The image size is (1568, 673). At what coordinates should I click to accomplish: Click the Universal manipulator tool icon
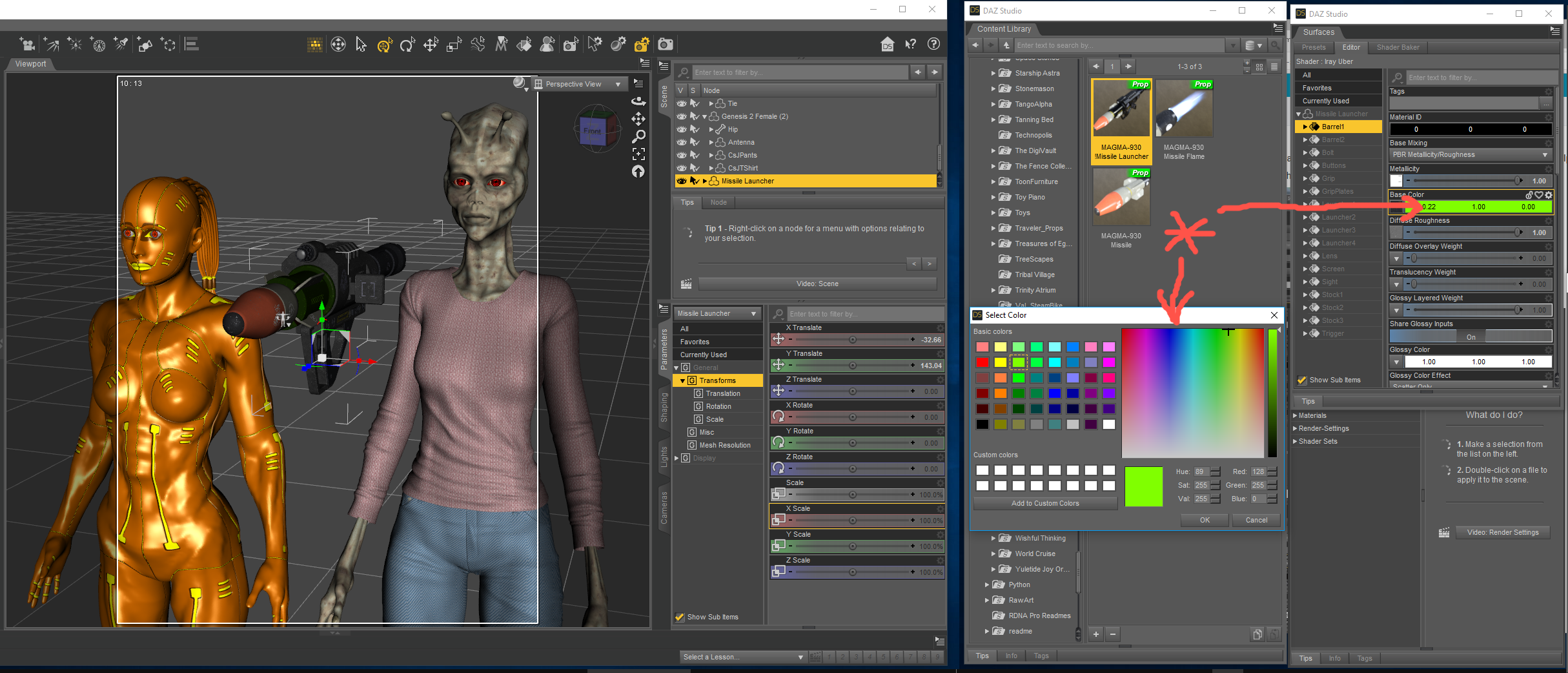(x=385, y=45)
